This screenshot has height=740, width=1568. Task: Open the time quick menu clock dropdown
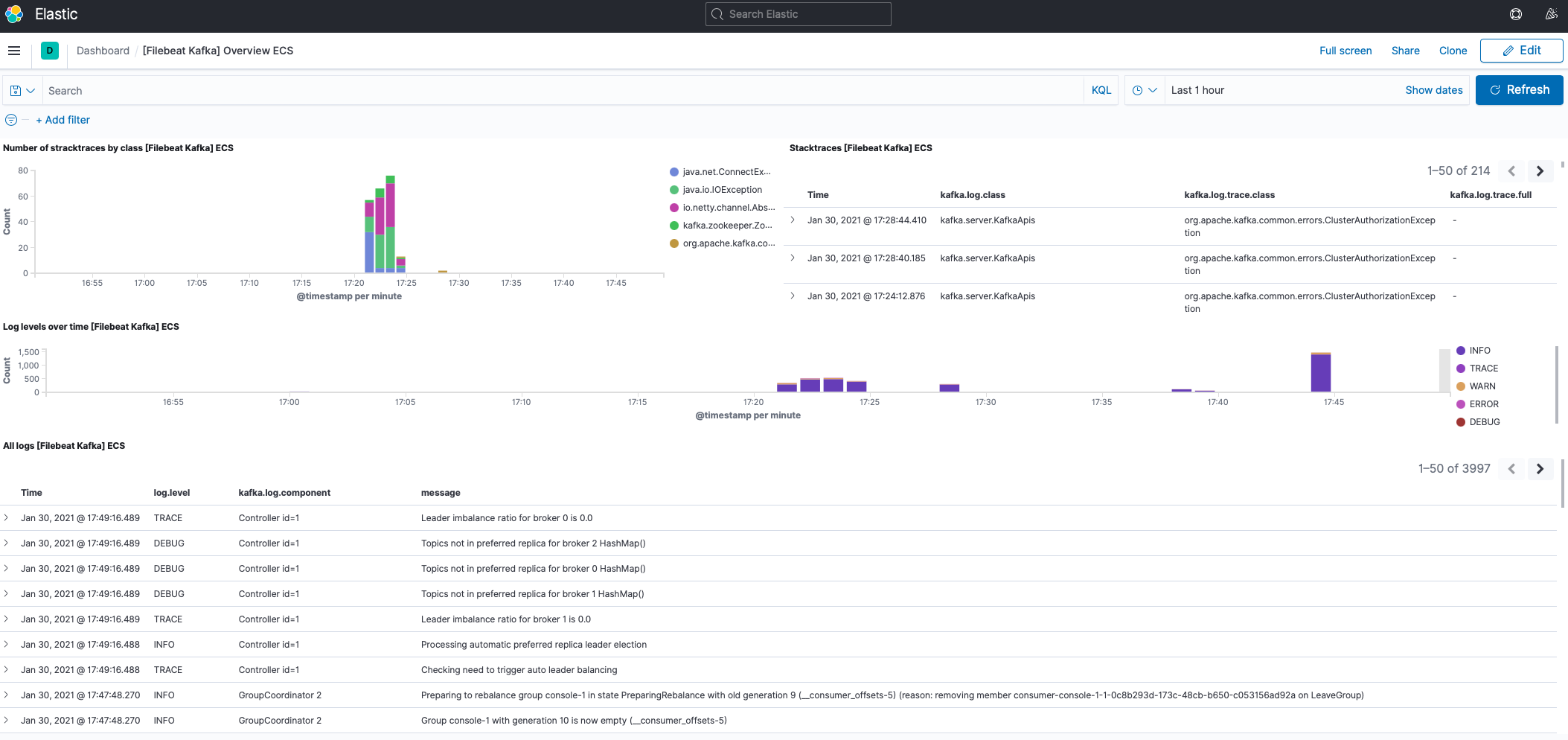[x=1145, y=90]
